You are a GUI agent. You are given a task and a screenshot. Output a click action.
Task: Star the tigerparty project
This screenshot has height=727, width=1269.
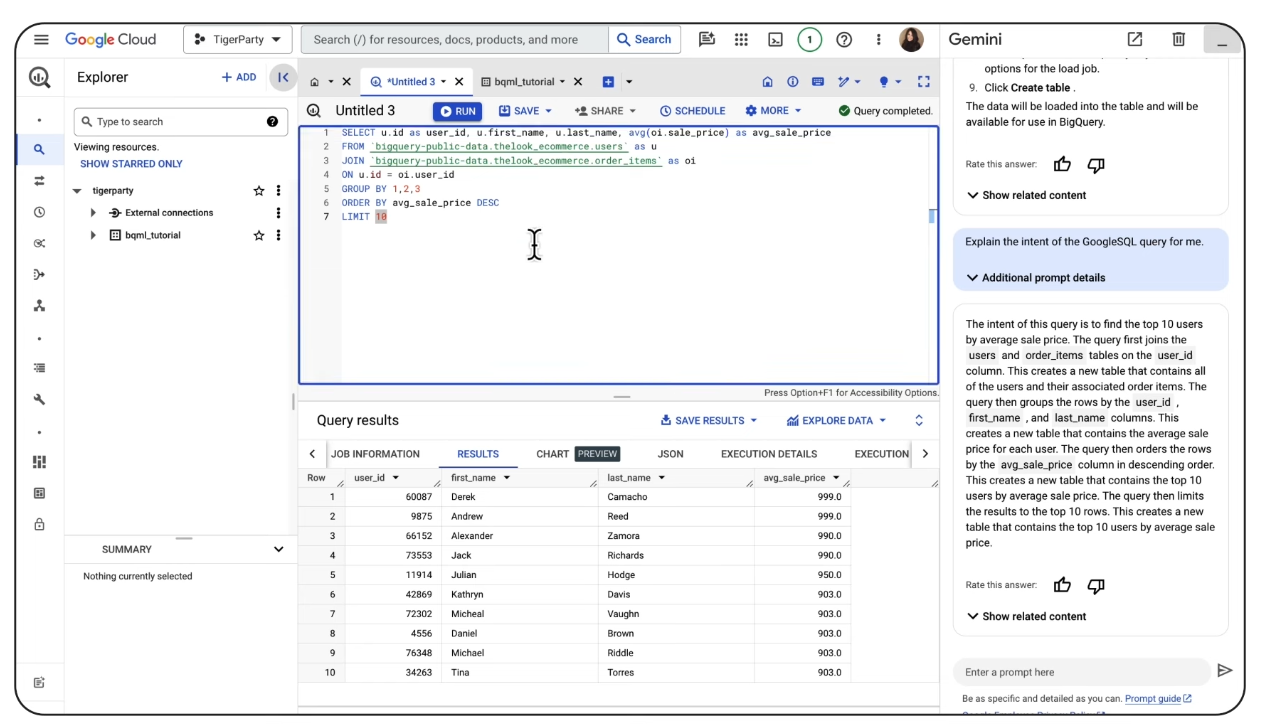[x=259, y=191]
